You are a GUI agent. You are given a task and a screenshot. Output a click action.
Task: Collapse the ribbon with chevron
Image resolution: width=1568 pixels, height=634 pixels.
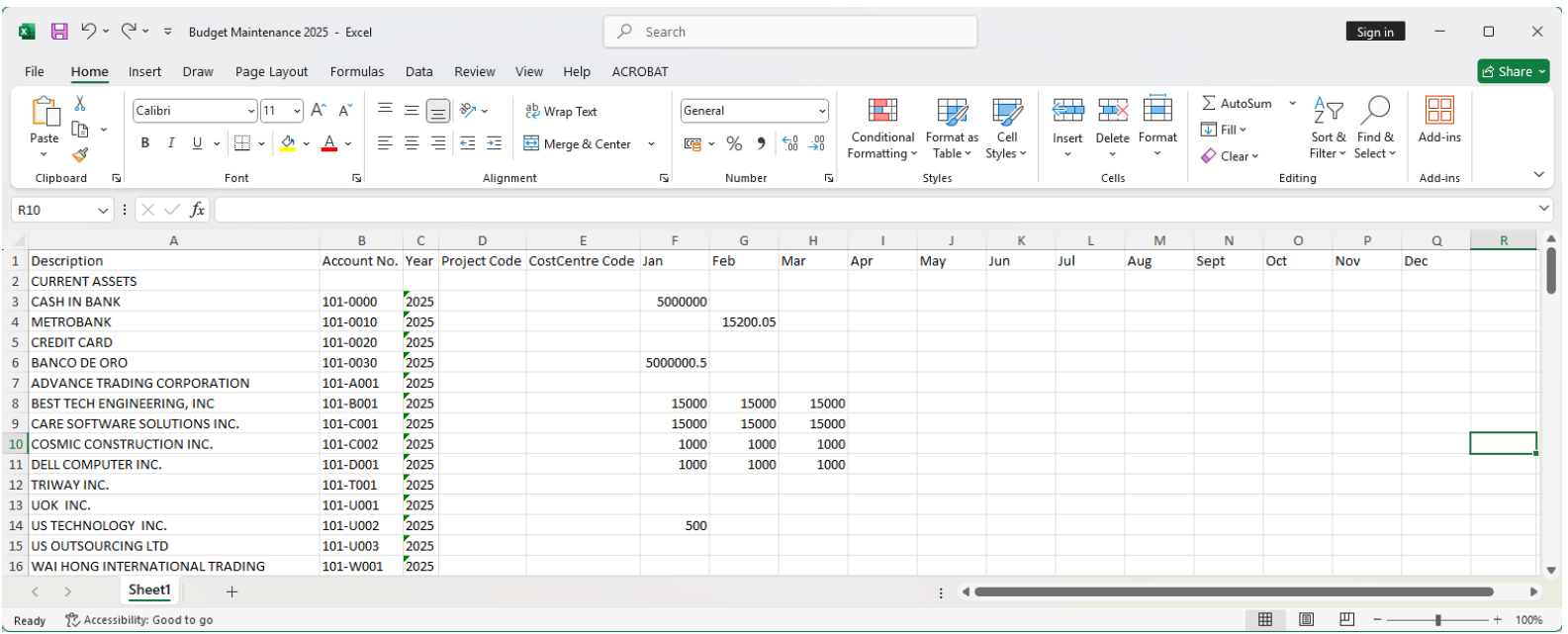[x=1538, y=175]
